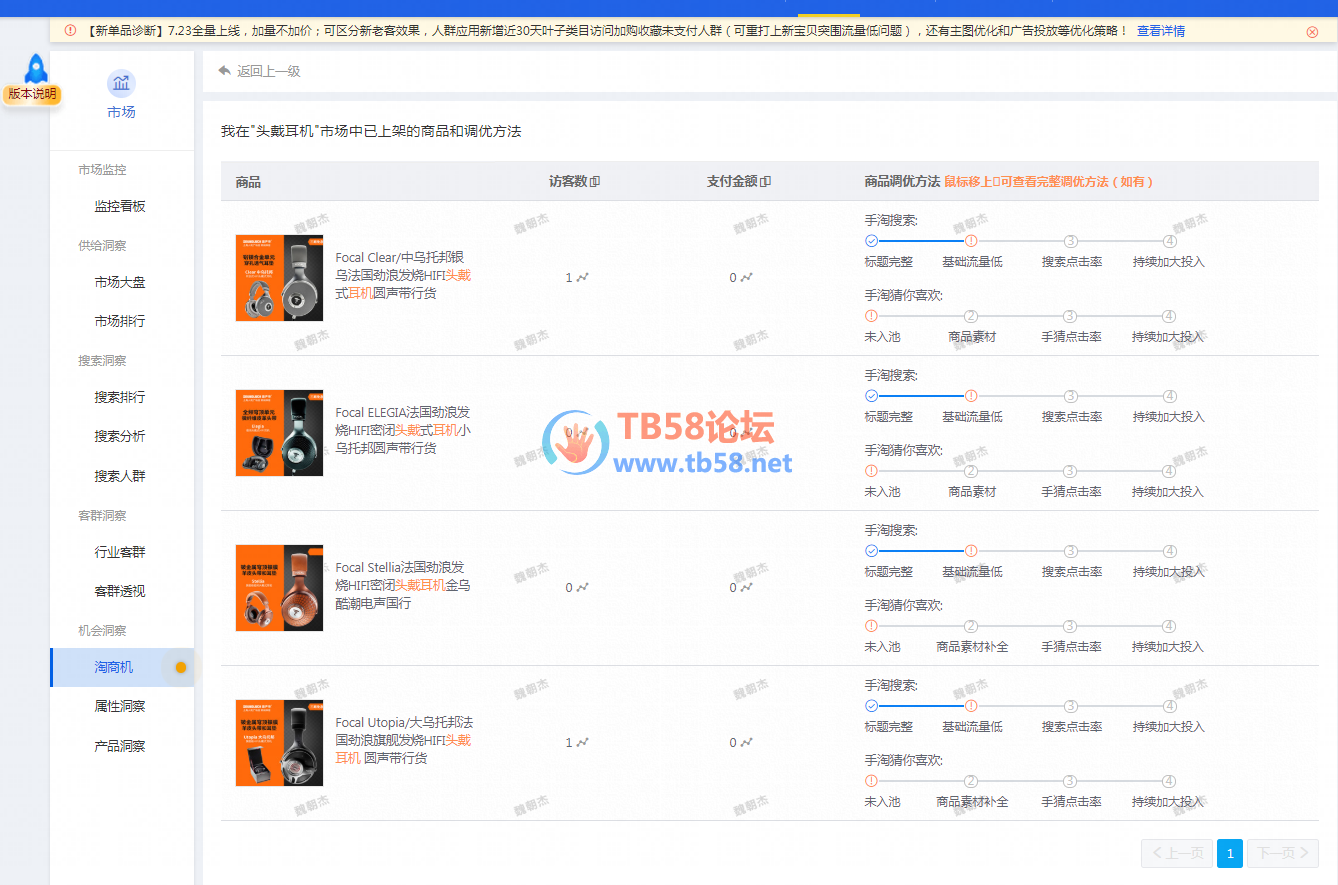Open the Focal ELEGIA product title
Screen dimensions: 1338x885
403,430
